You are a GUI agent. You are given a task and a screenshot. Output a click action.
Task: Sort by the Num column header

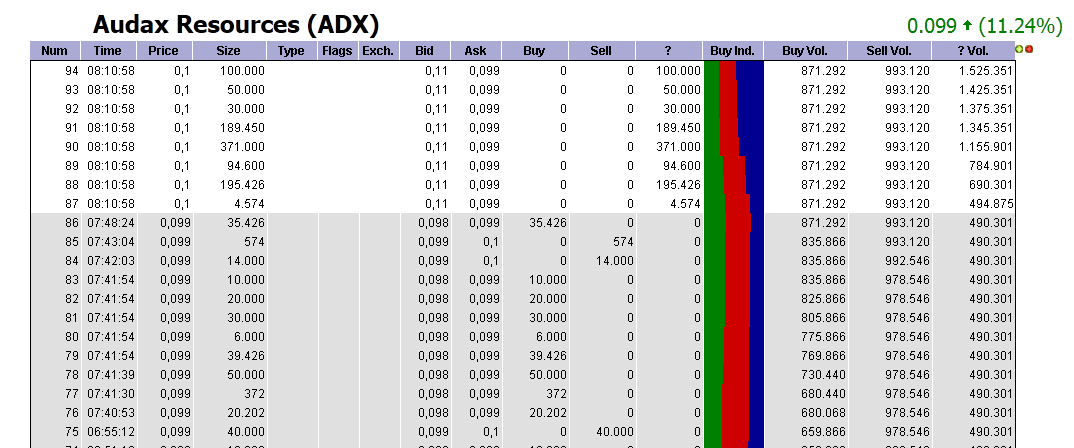(55, 51)
